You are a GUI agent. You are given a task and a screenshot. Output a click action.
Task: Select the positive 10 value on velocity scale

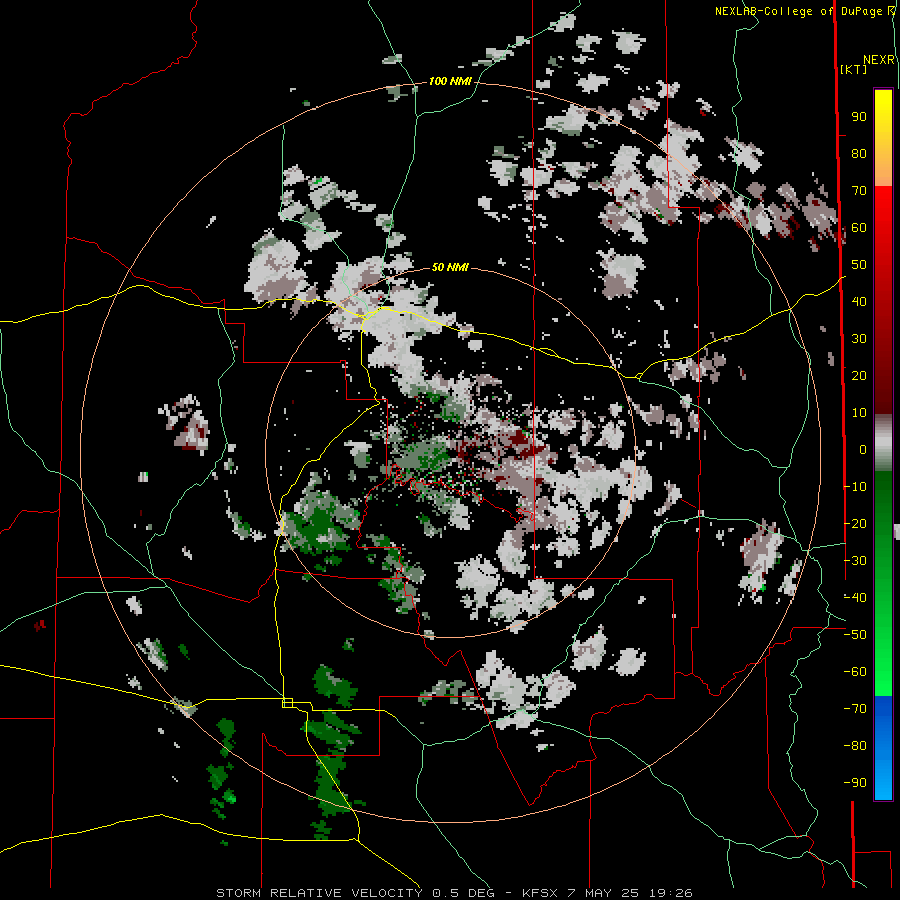859,413
